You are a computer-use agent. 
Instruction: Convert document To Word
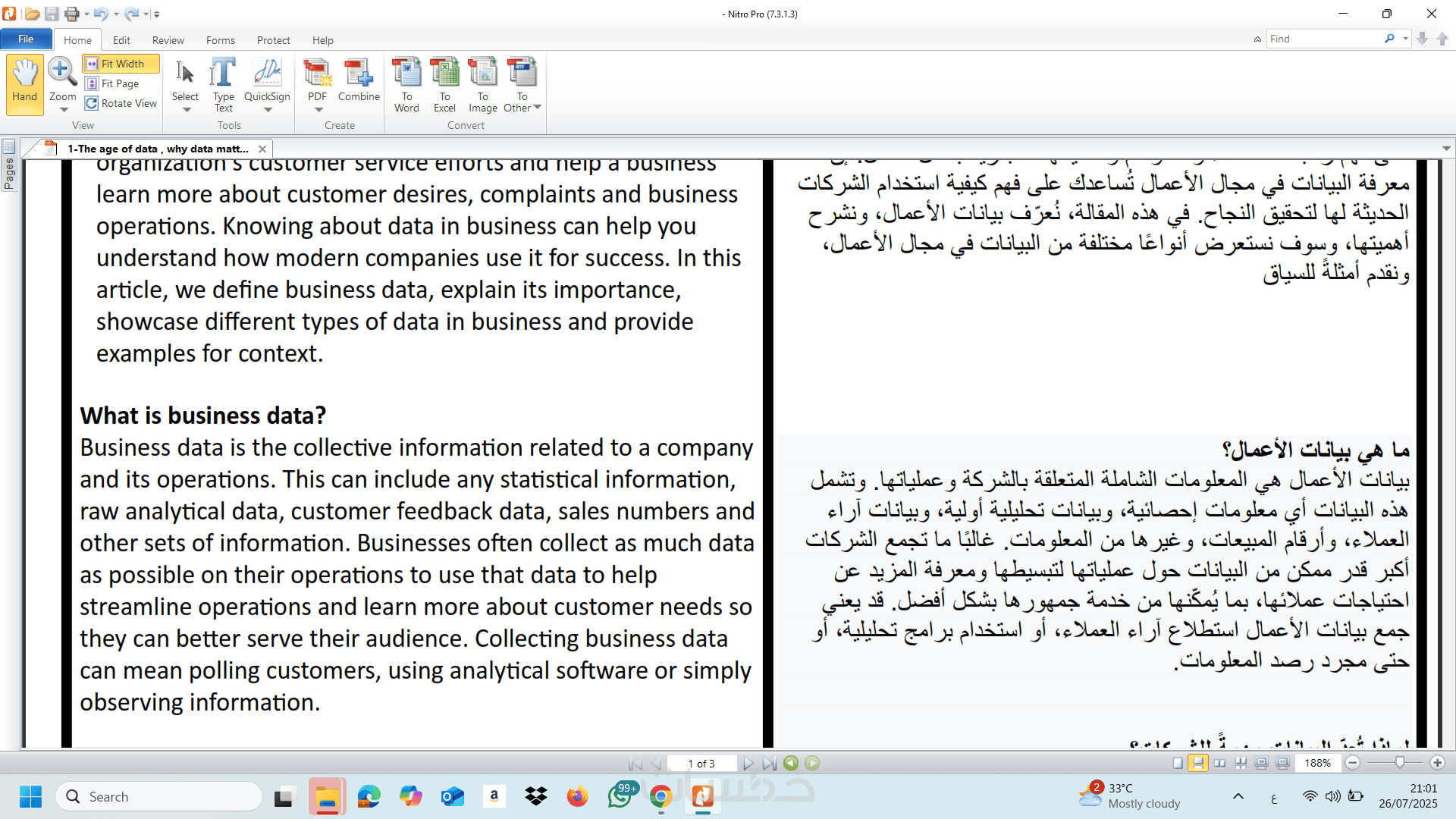[406, 83]
